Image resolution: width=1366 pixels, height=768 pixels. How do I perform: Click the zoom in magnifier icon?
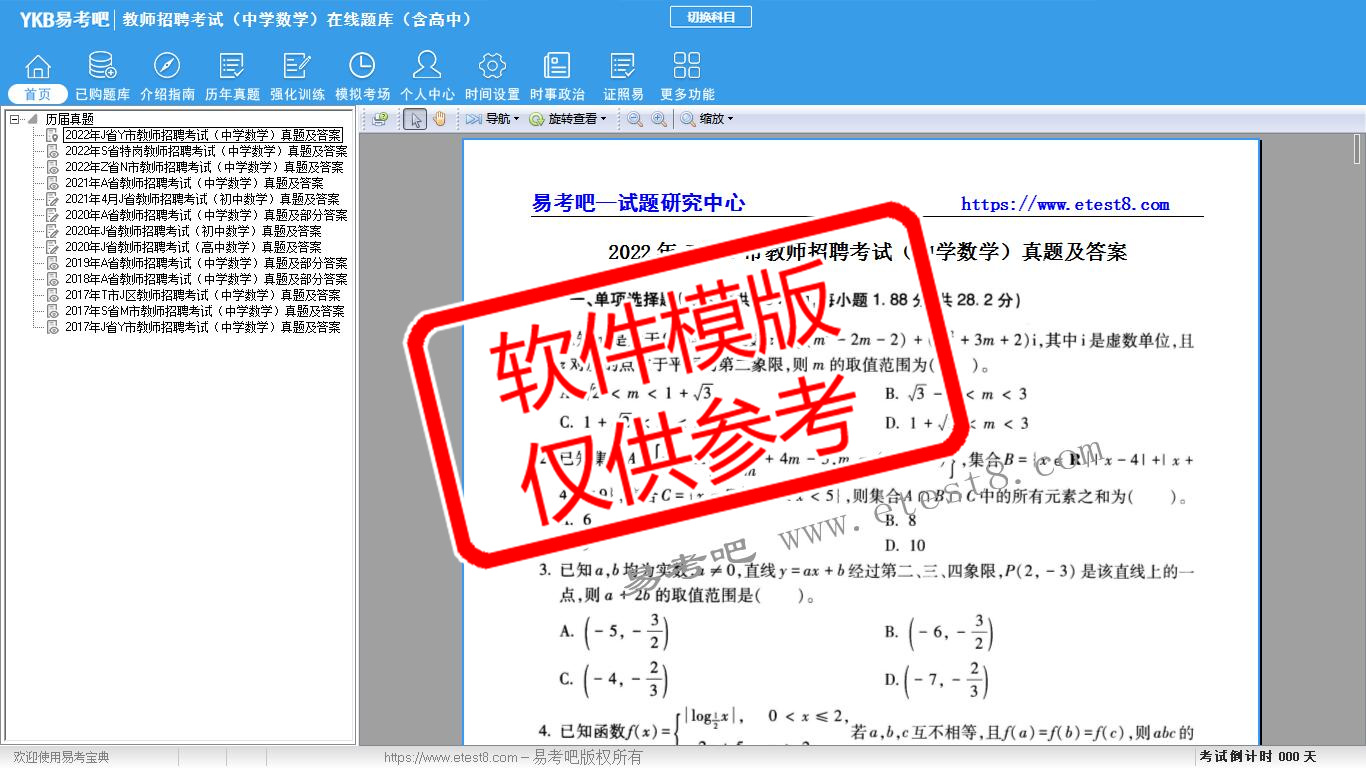[x=659, y=119]
